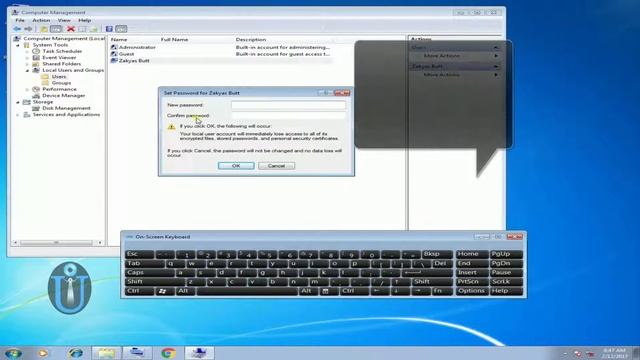The image size is (640, 360).
Task: Open the Windows Start orb
Action: [x=13, y=353]
